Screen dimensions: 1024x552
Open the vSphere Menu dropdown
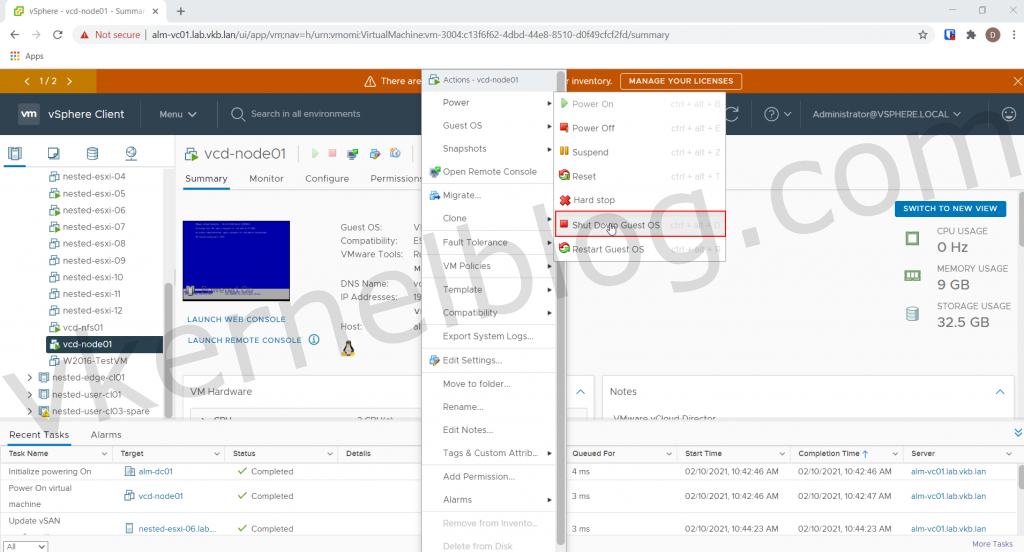click(178, 114)
